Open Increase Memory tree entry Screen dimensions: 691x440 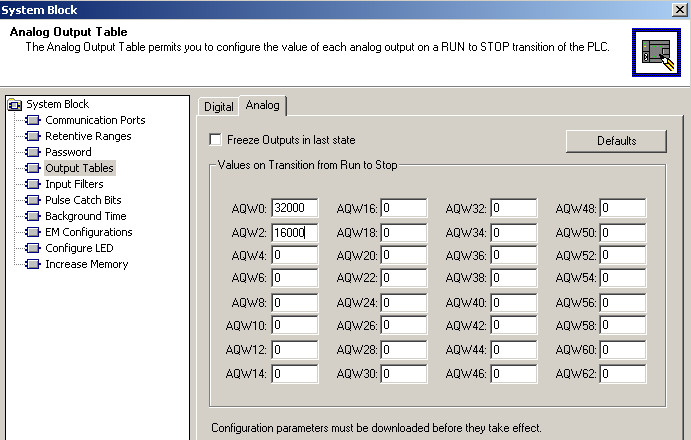[86, 264]
